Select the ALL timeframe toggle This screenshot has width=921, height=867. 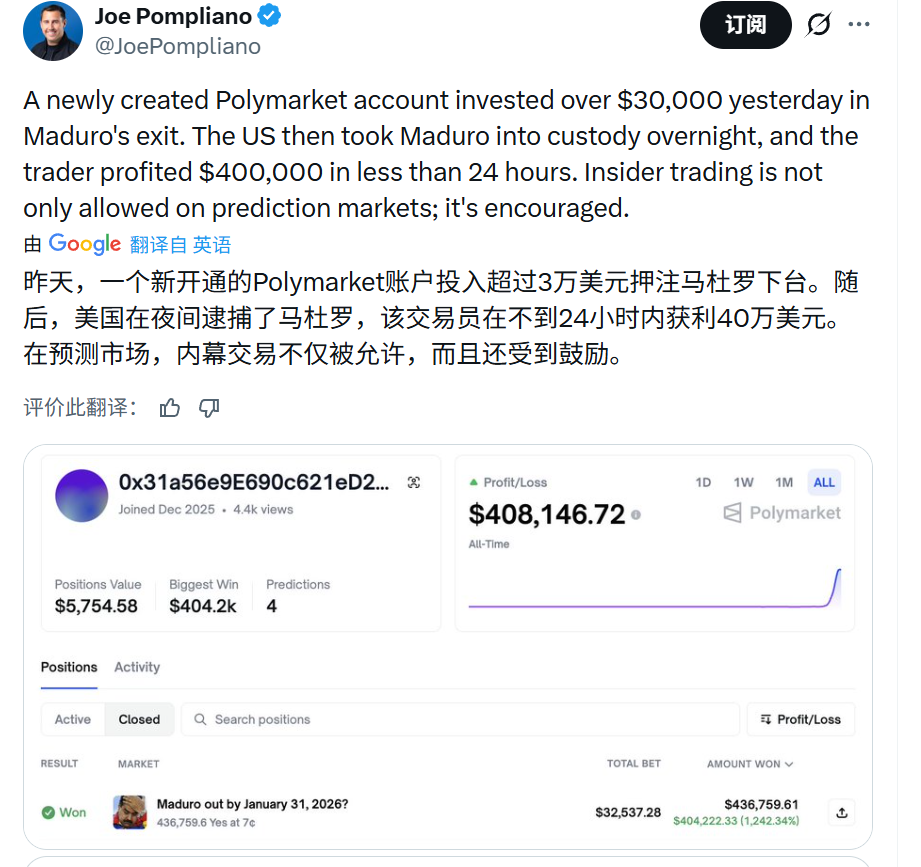(x=823, y=482)
